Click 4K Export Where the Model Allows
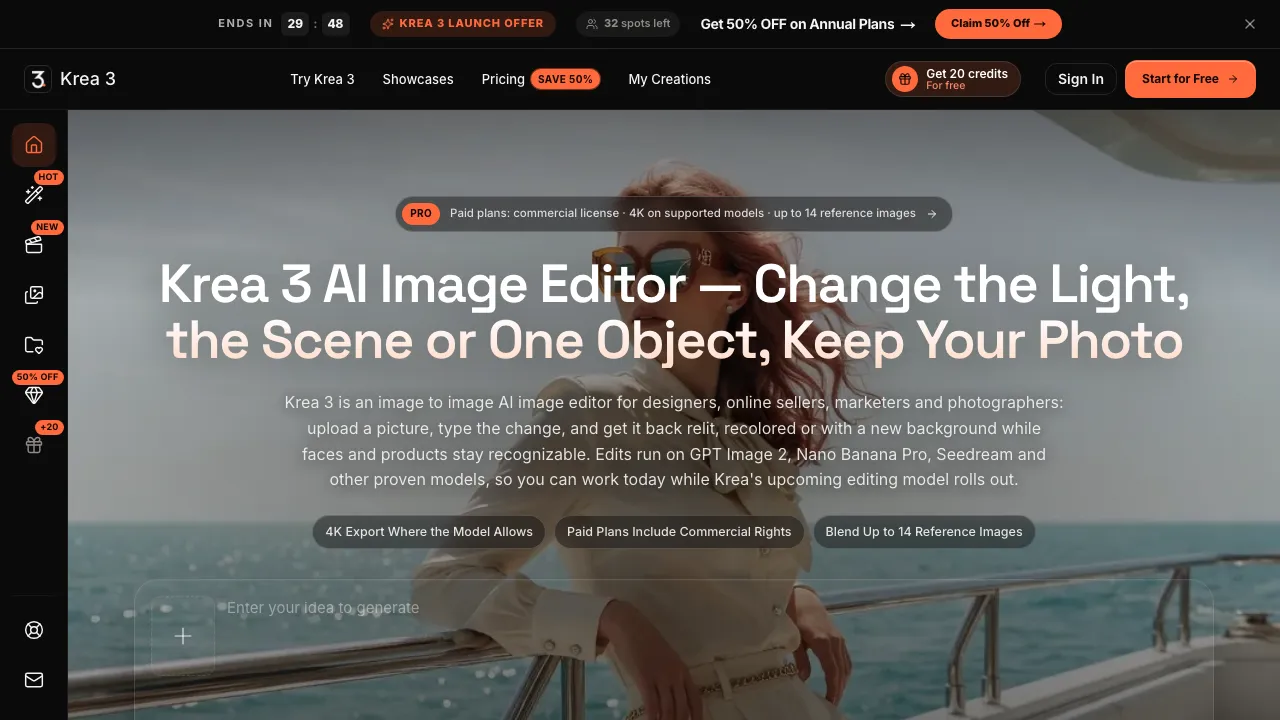This screenshot has width=1280, height=720. pyautogui.click(x=429, y=532)
